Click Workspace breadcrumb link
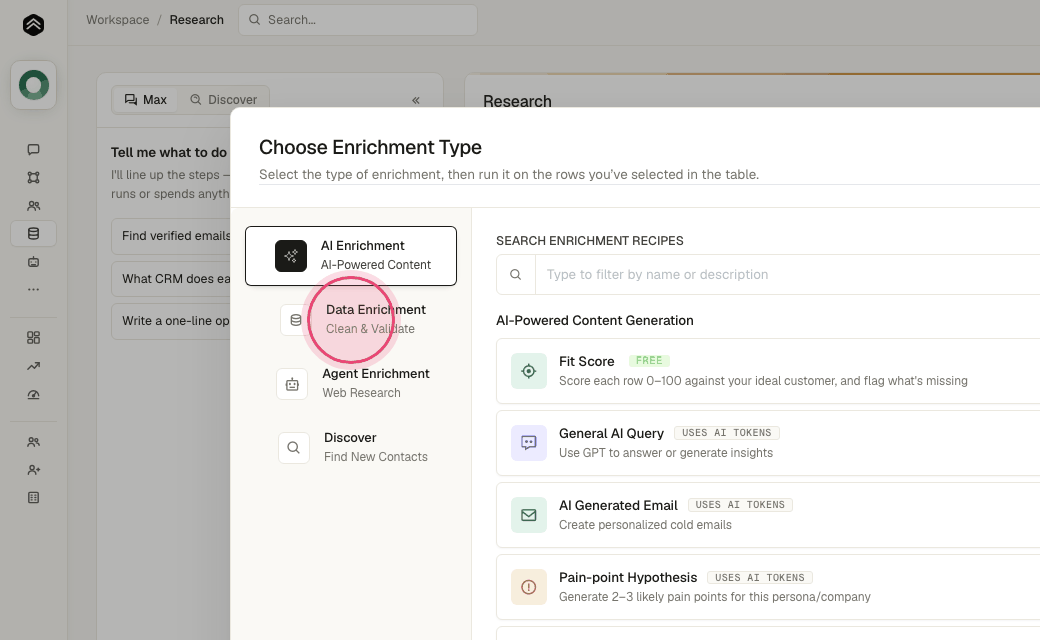Image resolution: width=1040 pixels, height=640 pixels. (117, 20)
